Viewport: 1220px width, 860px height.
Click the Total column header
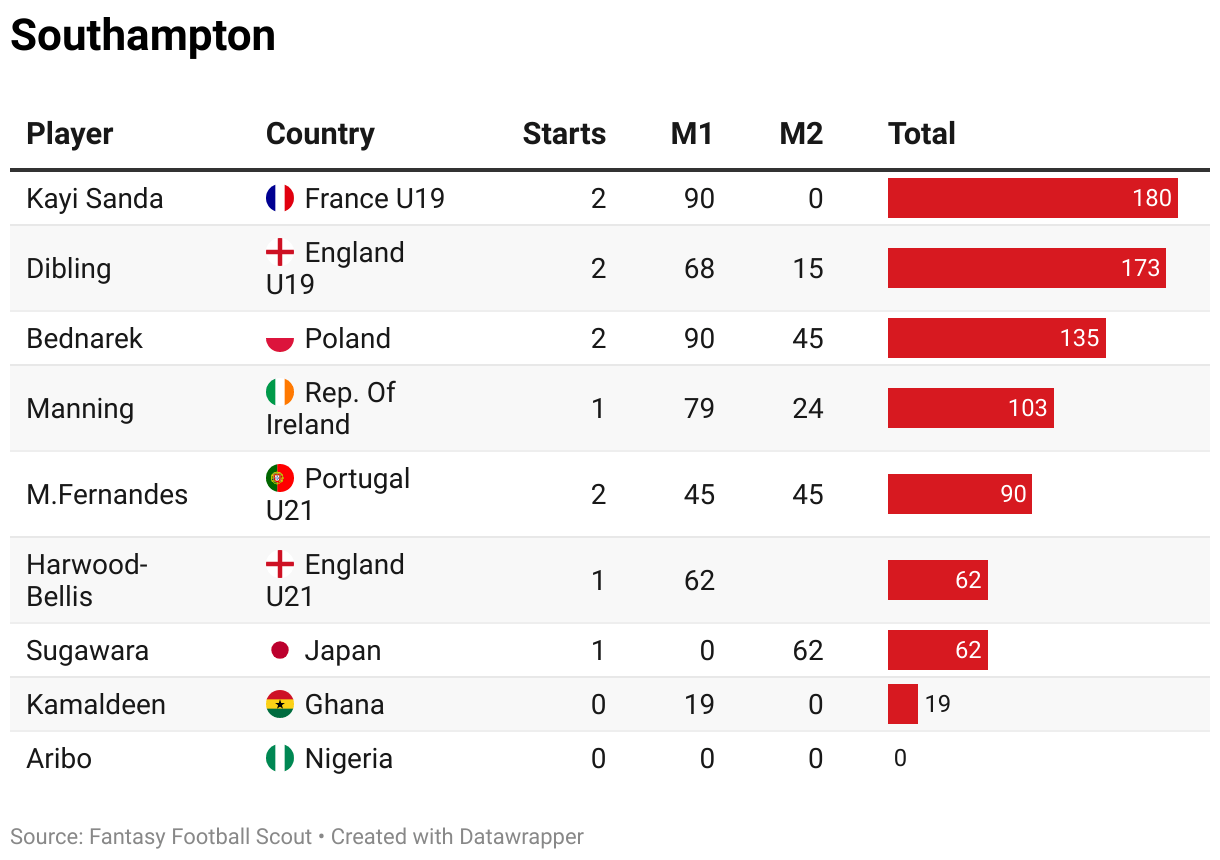[x=922, y=134]
